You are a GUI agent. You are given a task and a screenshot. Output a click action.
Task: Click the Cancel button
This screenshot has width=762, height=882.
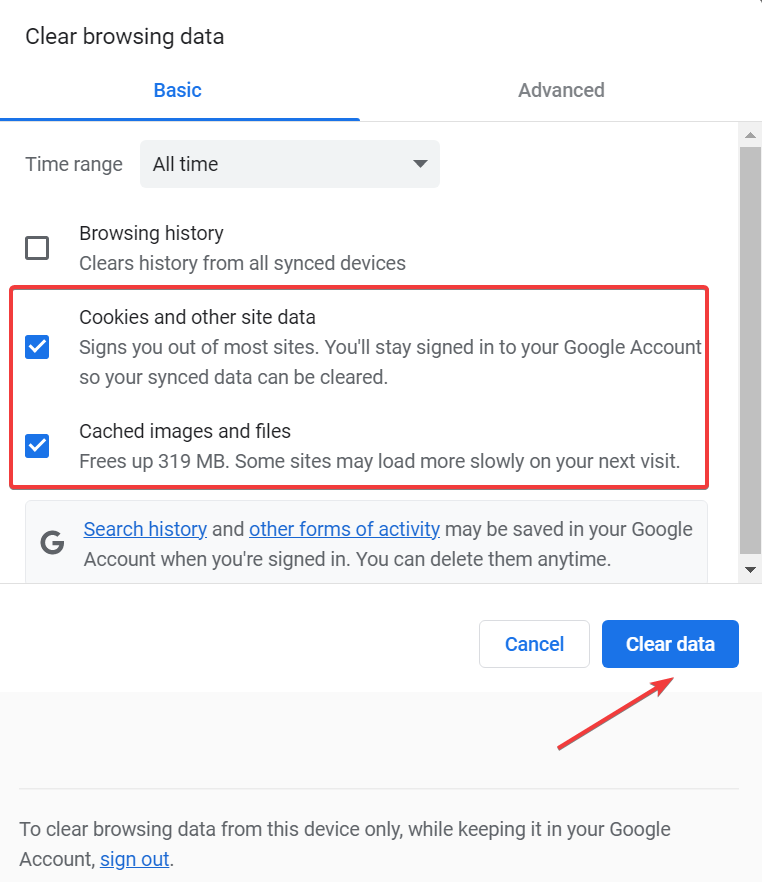coord(534,644)
